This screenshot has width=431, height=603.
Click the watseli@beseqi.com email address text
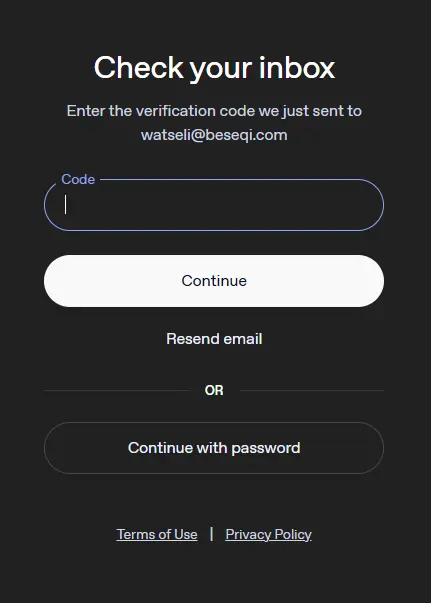click(214, 135)
